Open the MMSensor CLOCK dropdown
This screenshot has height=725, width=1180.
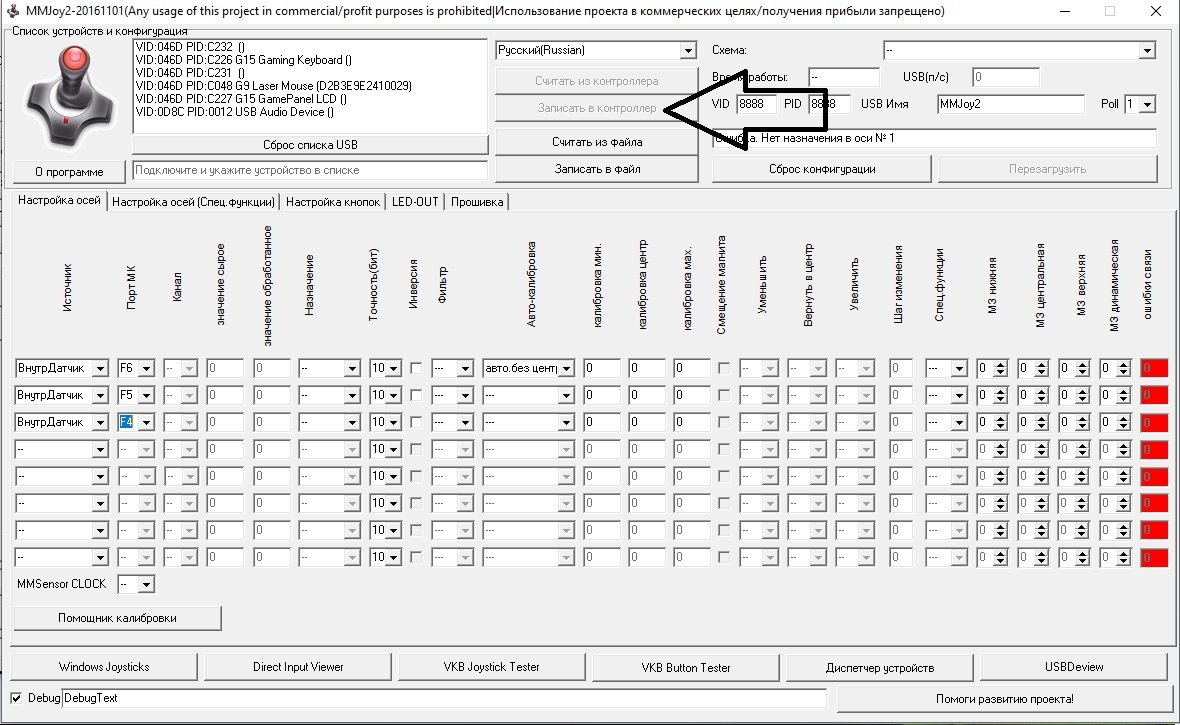point(136,584)
